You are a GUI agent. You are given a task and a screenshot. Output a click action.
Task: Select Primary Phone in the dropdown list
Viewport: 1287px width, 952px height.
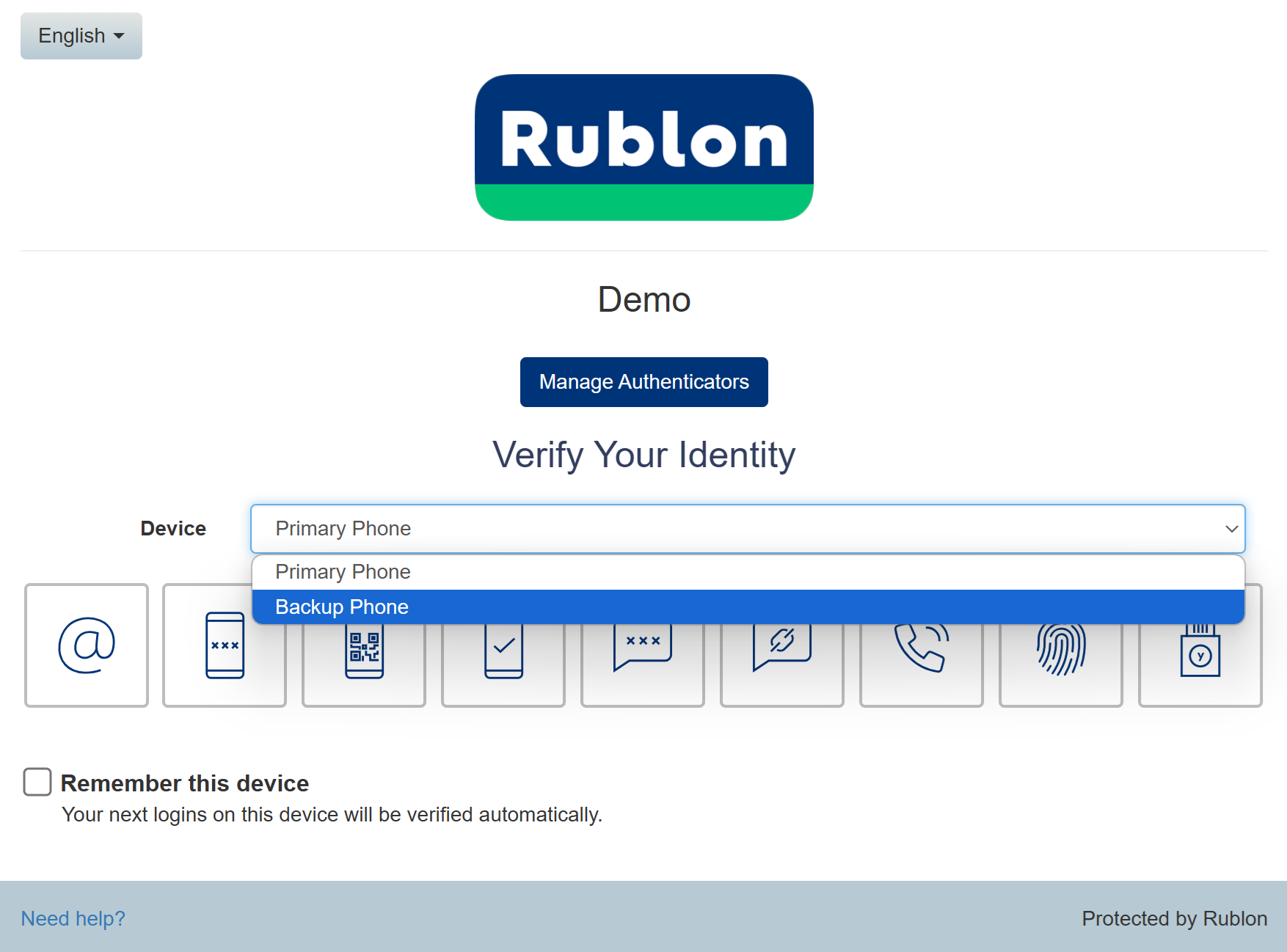[343, 572]
